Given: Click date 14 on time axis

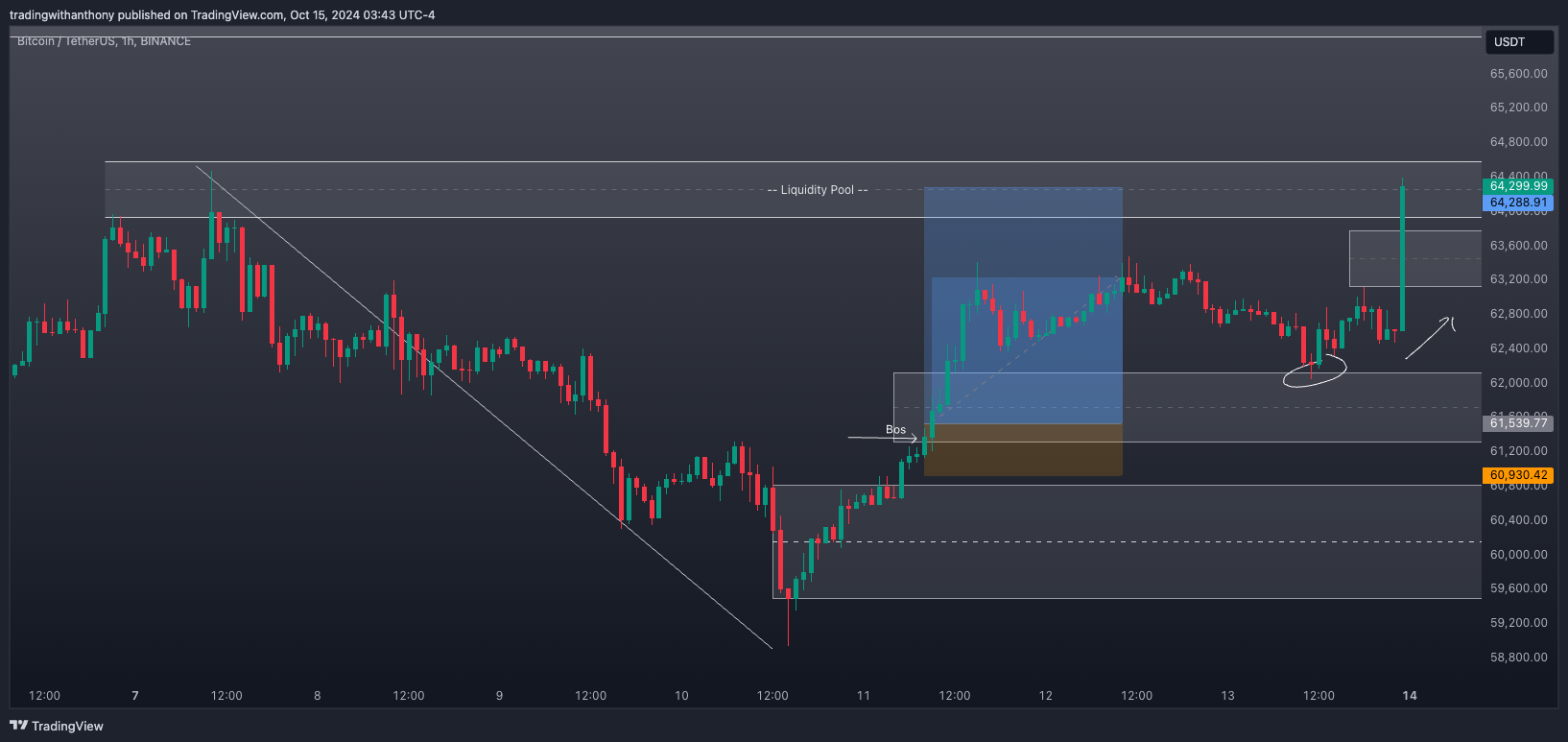Looking at the screenshot, I should coord(1410,696).
